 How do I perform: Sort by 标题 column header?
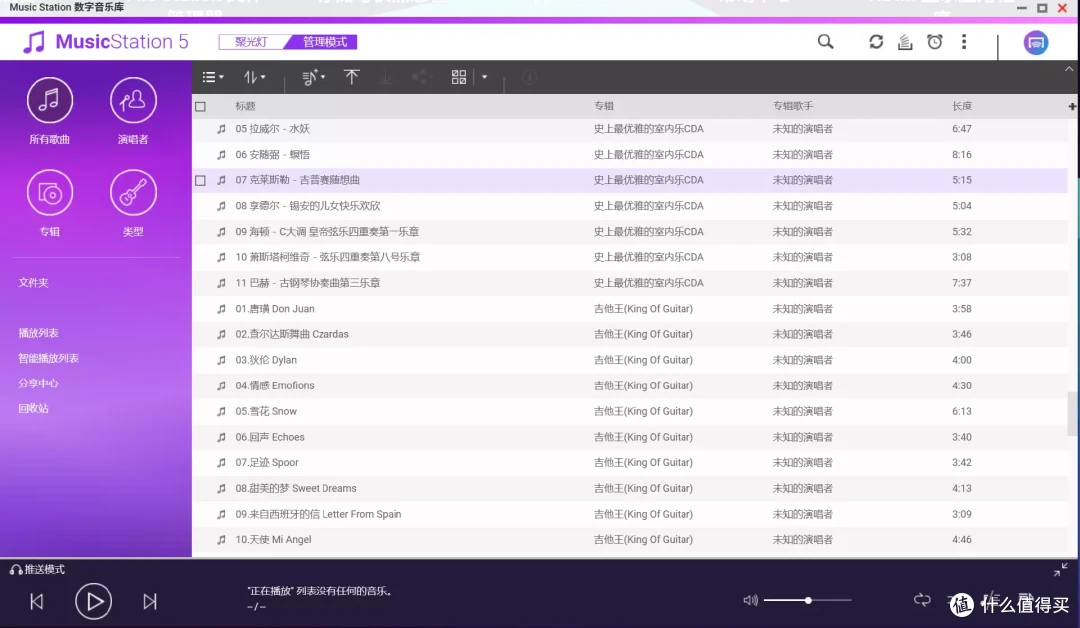[245, 106]
